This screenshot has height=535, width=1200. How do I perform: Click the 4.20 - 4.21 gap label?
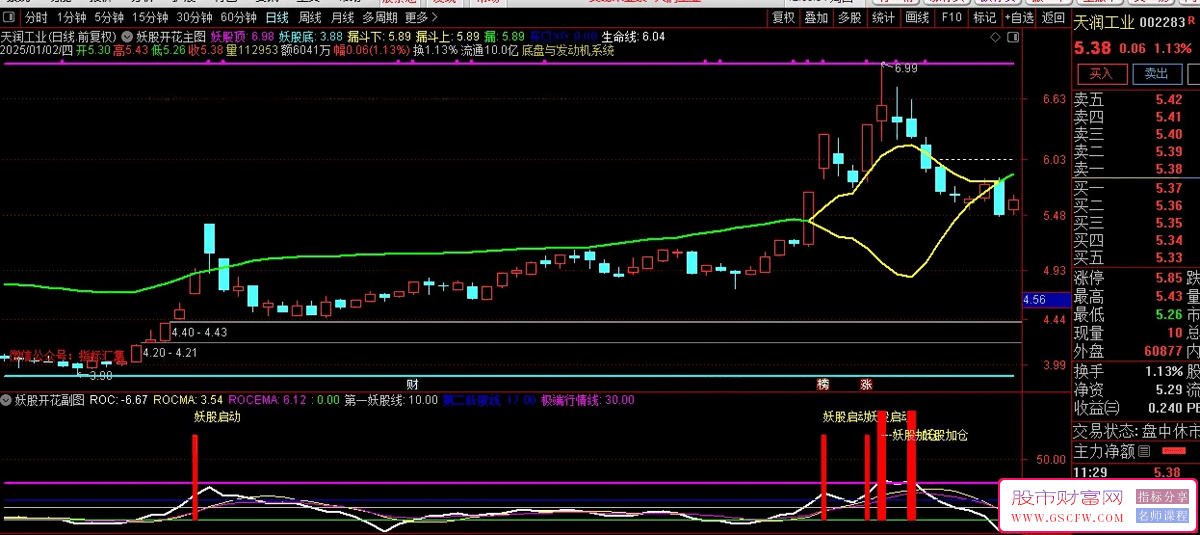point(171,353)
